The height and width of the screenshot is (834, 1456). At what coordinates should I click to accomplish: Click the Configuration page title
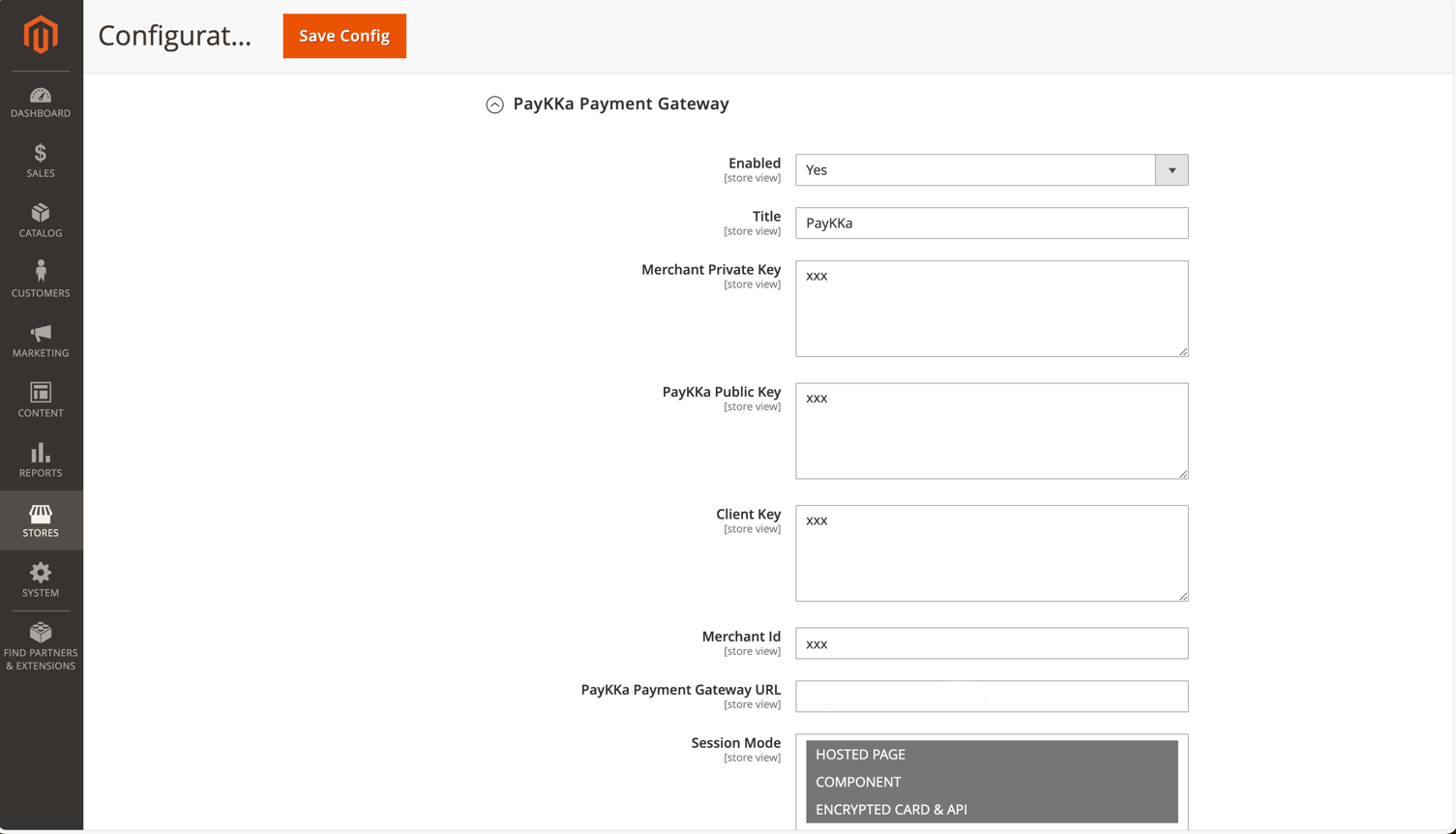coord(174,36)
